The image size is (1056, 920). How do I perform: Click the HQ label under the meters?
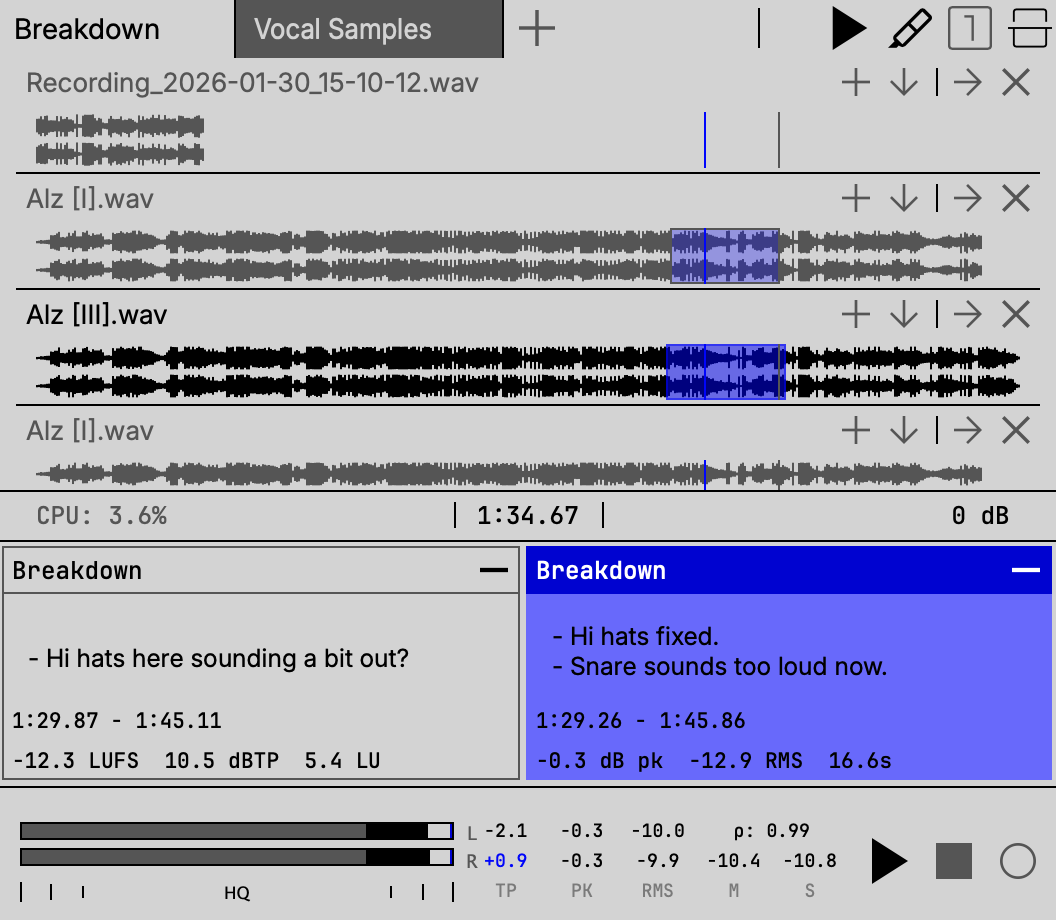237,893
